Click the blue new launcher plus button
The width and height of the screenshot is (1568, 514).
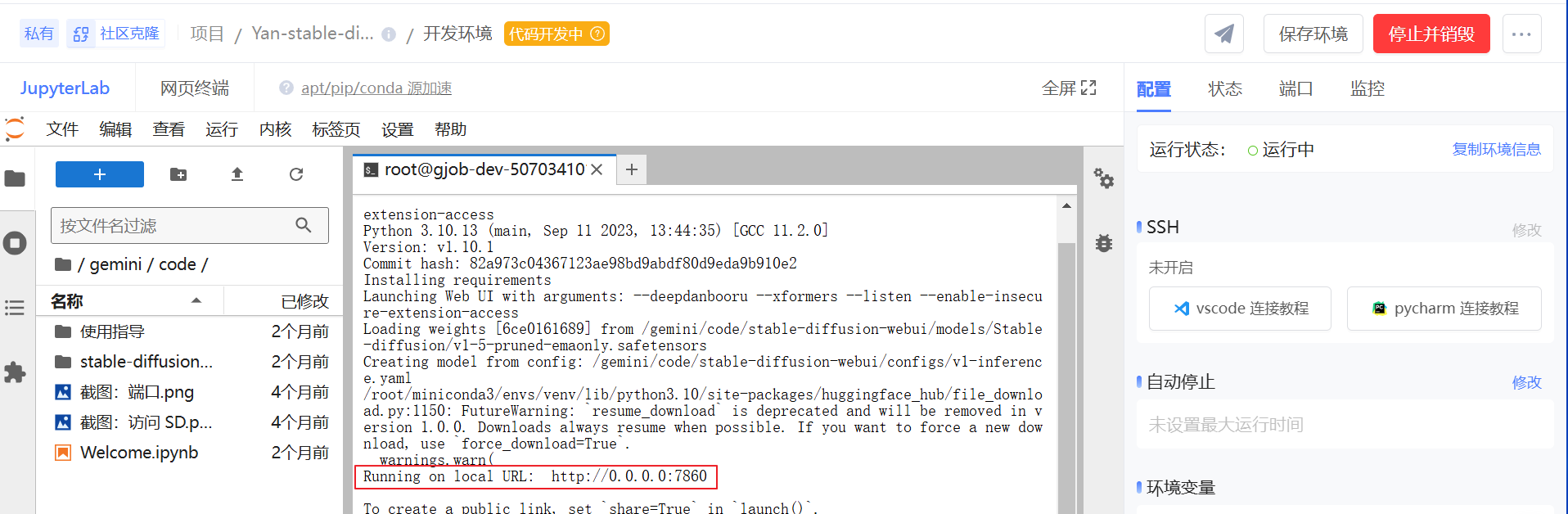pos(99,174)
